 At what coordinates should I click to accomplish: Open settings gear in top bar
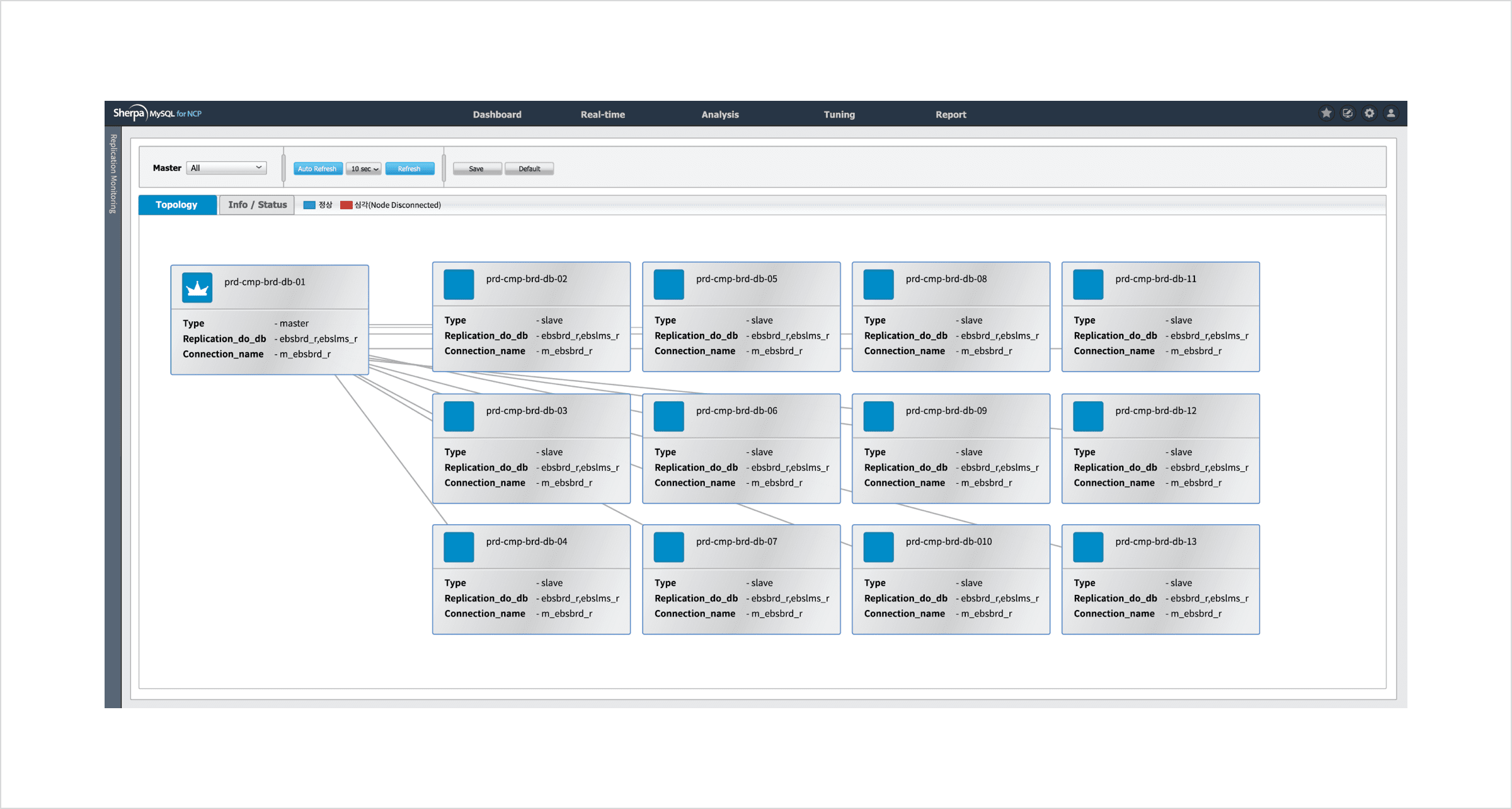click(1370, 113)
